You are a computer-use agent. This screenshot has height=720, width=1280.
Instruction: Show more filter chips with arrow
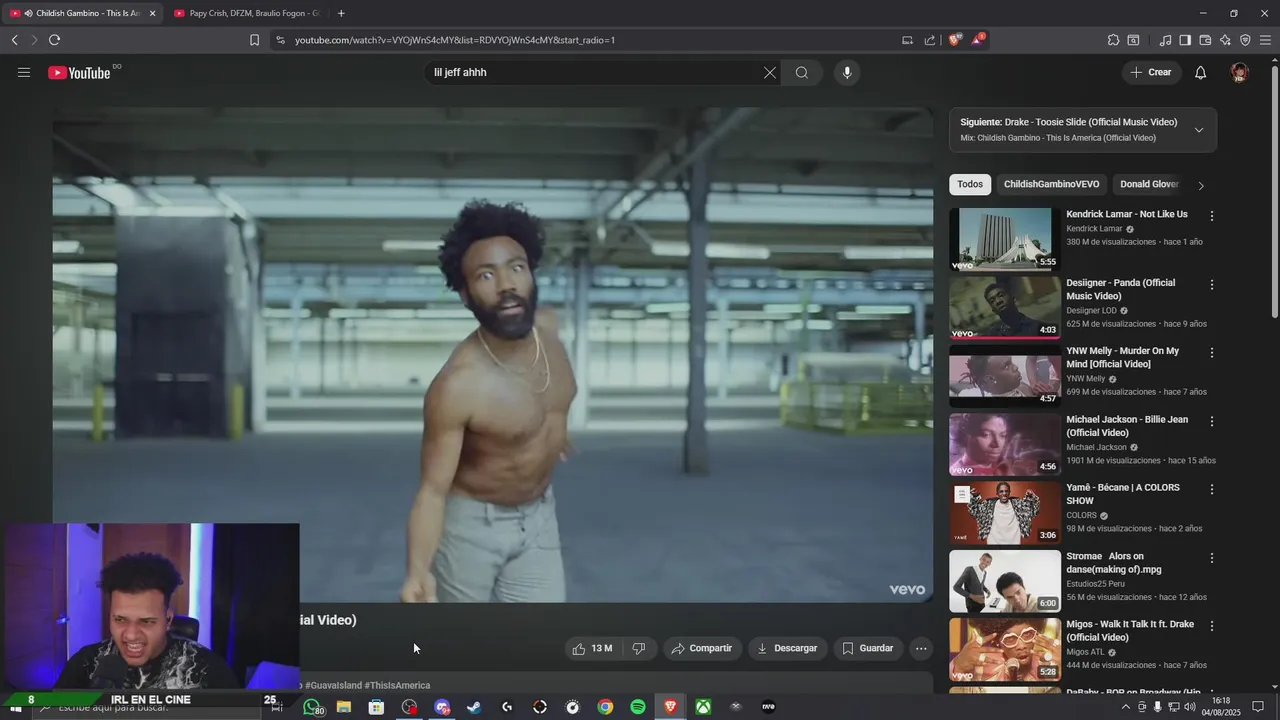(x=1201, y=185)
